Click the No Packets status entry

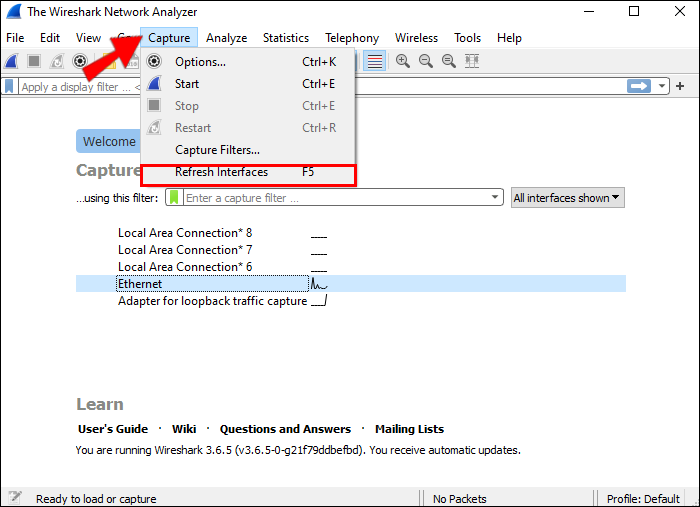[459, 499]
